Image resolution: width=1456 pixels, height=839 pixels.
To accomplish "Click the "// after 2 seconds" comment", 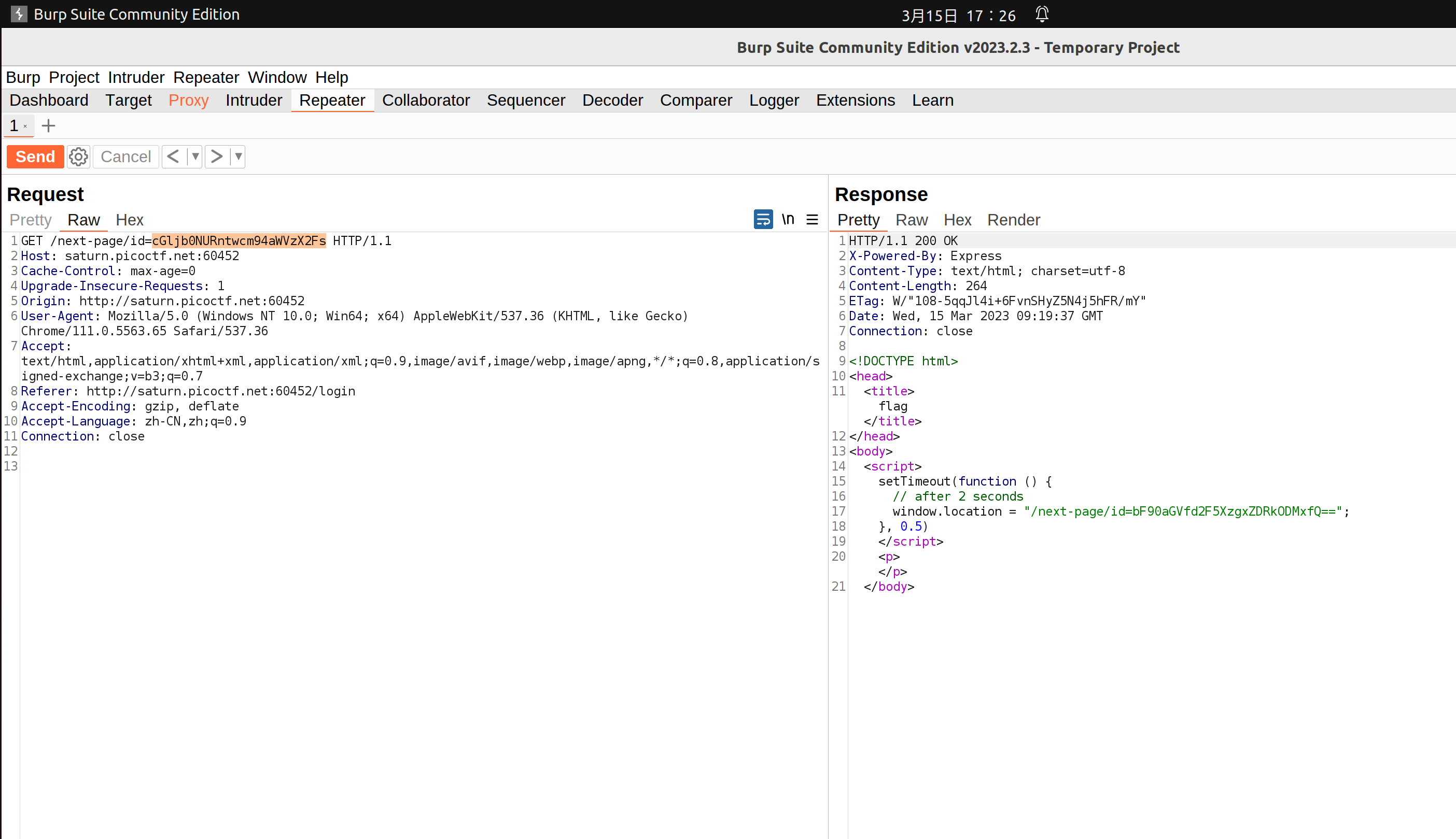I will pyautogui.click(x=958, y=497).
